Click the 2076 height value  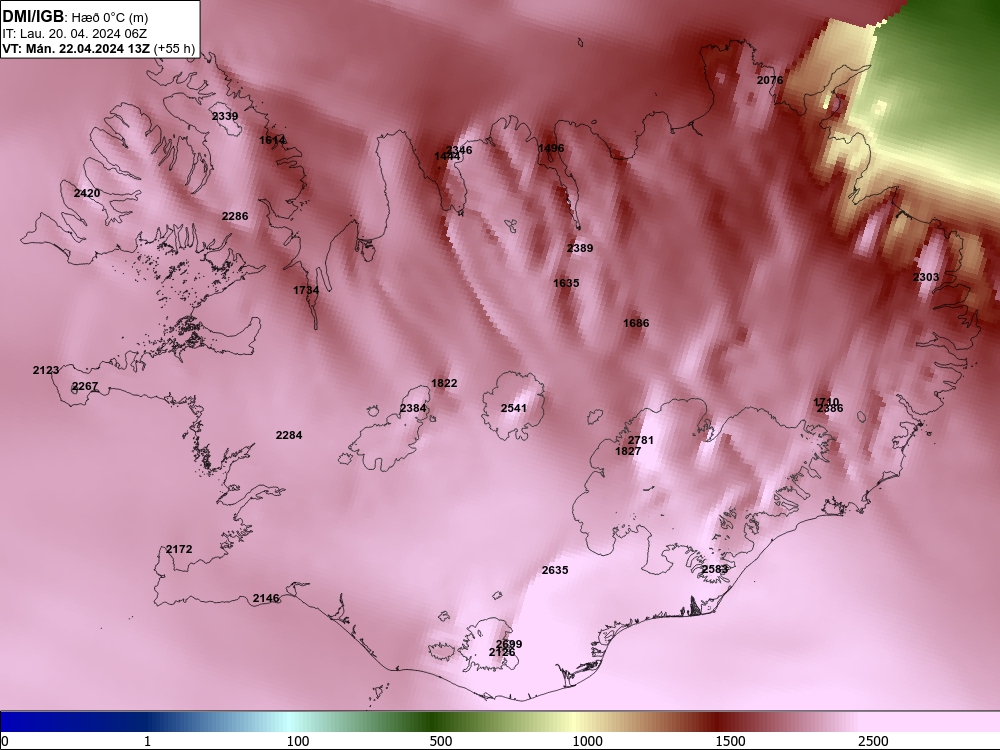(x=770, y=80)
